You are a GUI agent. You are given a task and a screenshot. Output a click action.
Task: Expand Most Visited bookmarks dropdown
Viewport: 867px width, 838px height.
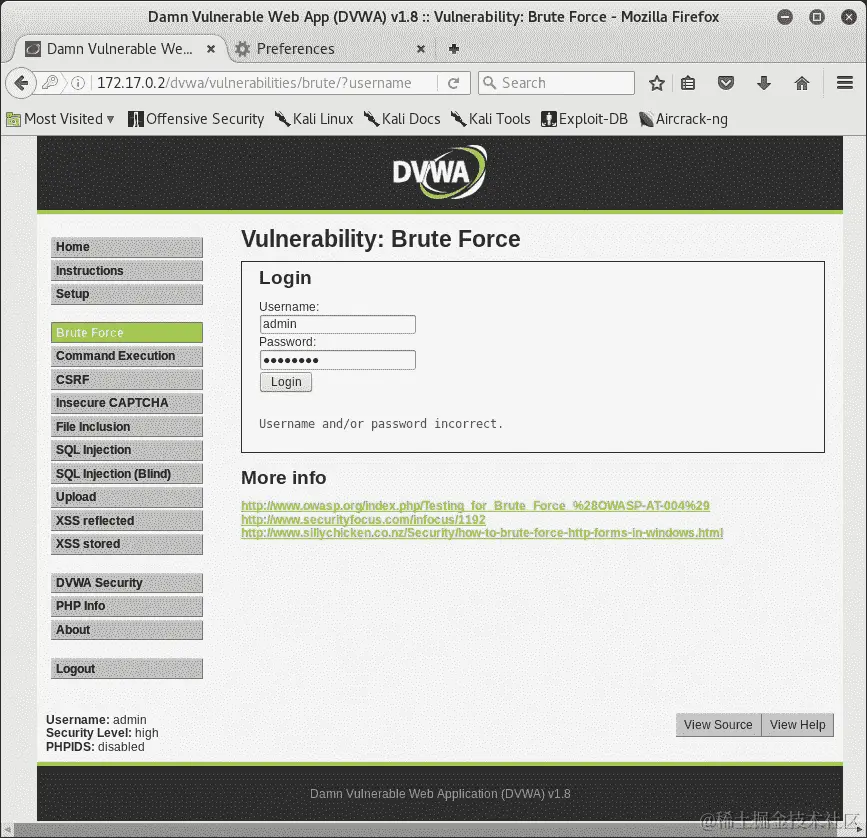pos(60,119)
